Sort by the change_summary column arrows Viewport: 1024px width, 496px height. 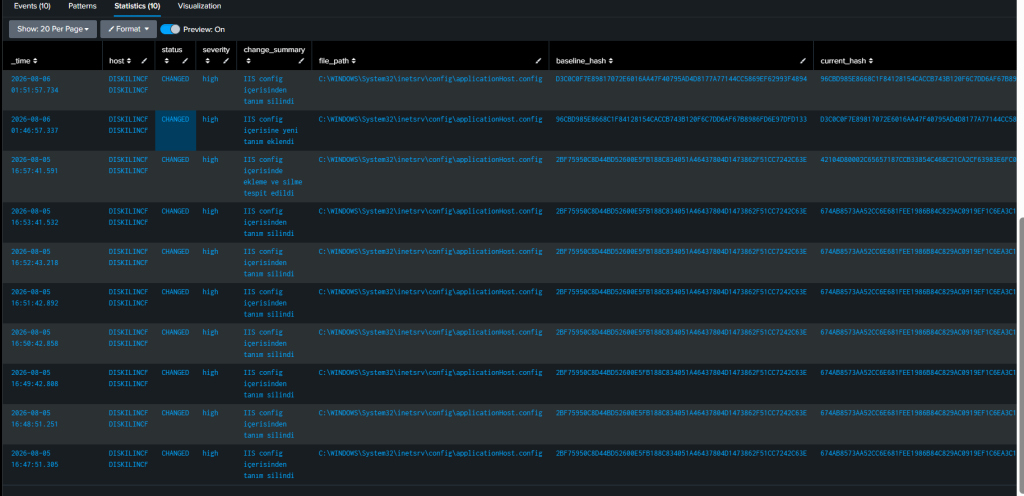click(x=248, y=61)
